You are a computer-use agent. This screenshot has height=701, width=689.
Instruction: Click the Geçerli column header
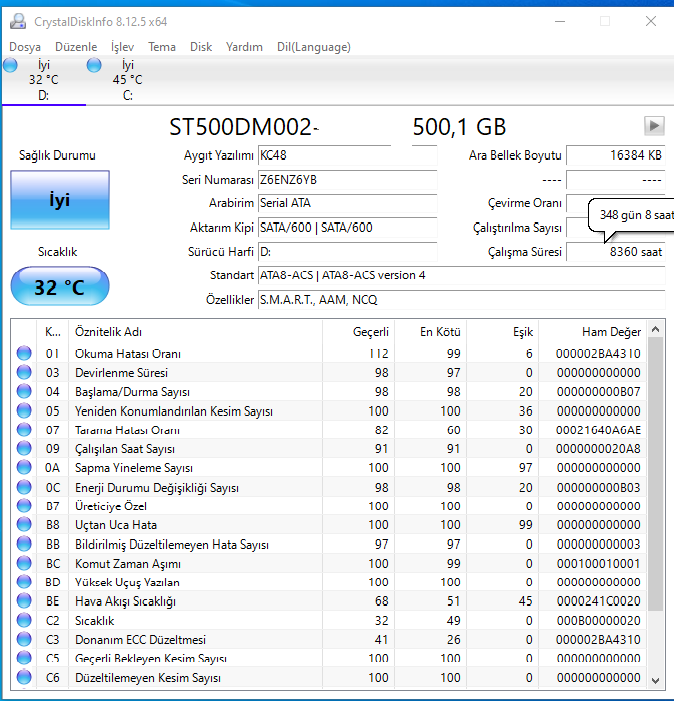click(358, 332)
